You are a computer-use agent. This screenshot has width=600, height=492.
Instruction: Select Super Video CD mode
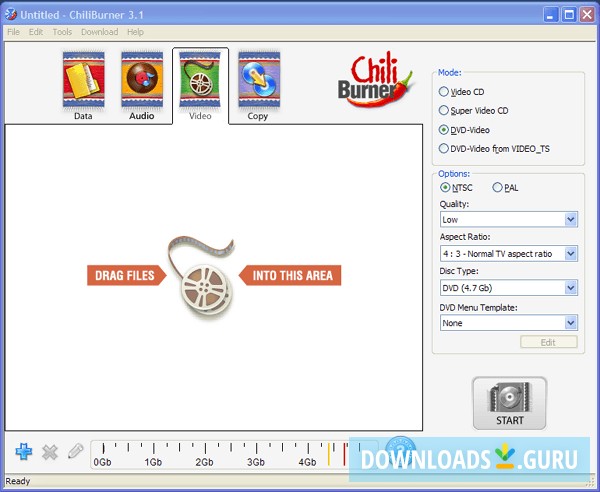473,111
